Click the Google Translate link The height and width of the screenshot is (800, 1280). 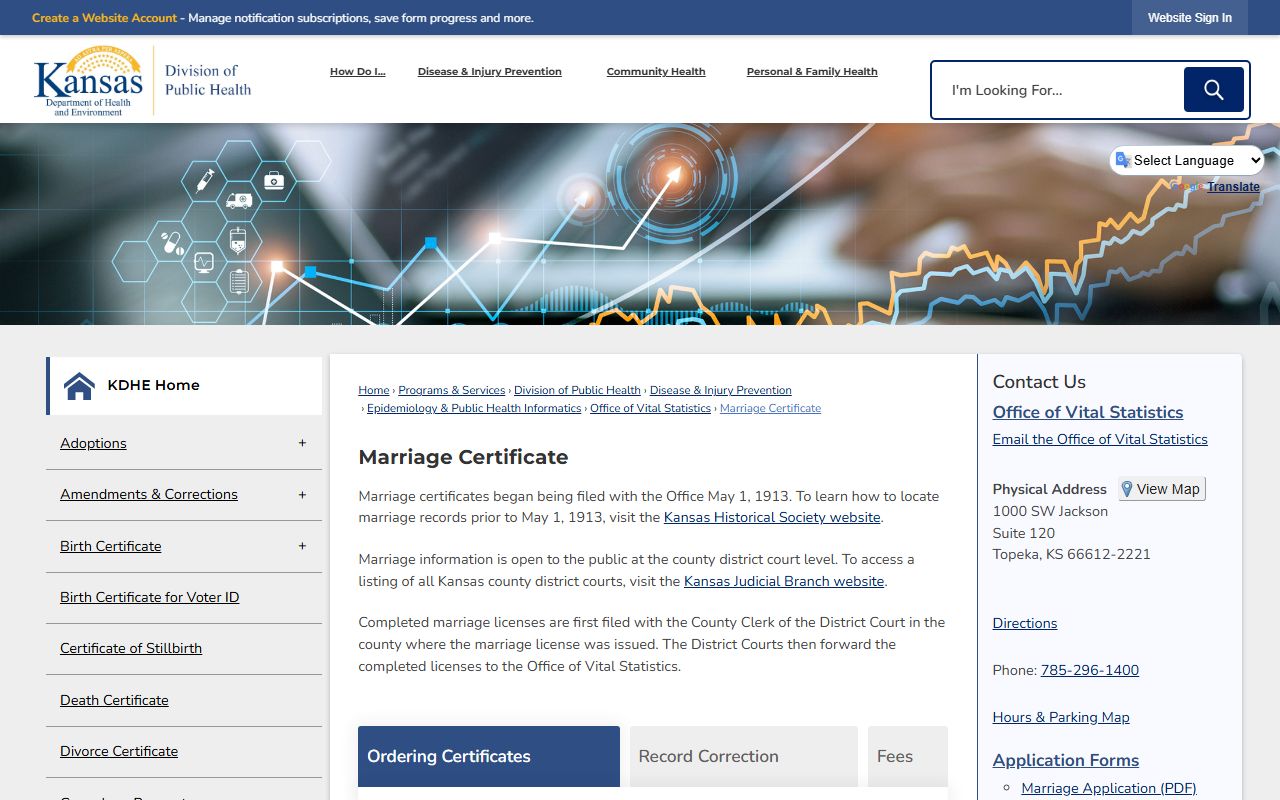click(x=1233, y=187)
